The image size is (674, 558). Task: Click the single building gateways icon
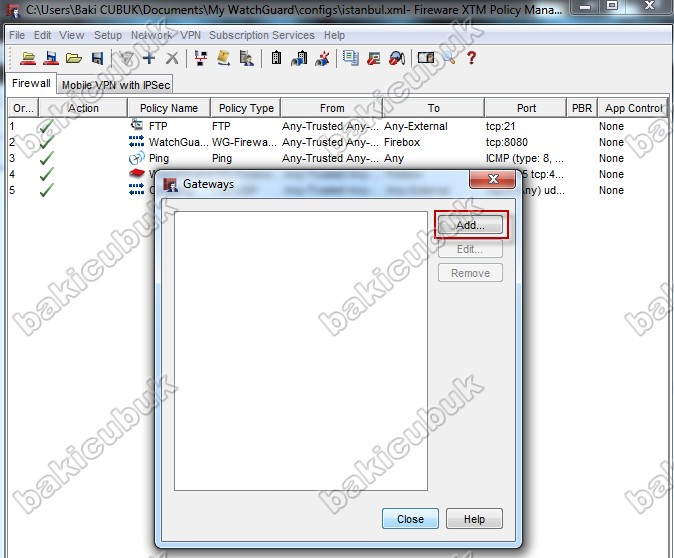point(276,58)
